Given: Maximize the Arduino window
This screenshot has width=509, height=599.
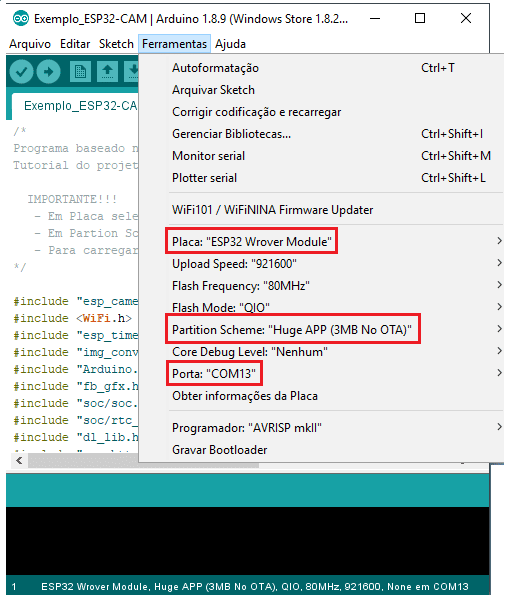Looking at the screenshot, I should [x=420, y=18].
